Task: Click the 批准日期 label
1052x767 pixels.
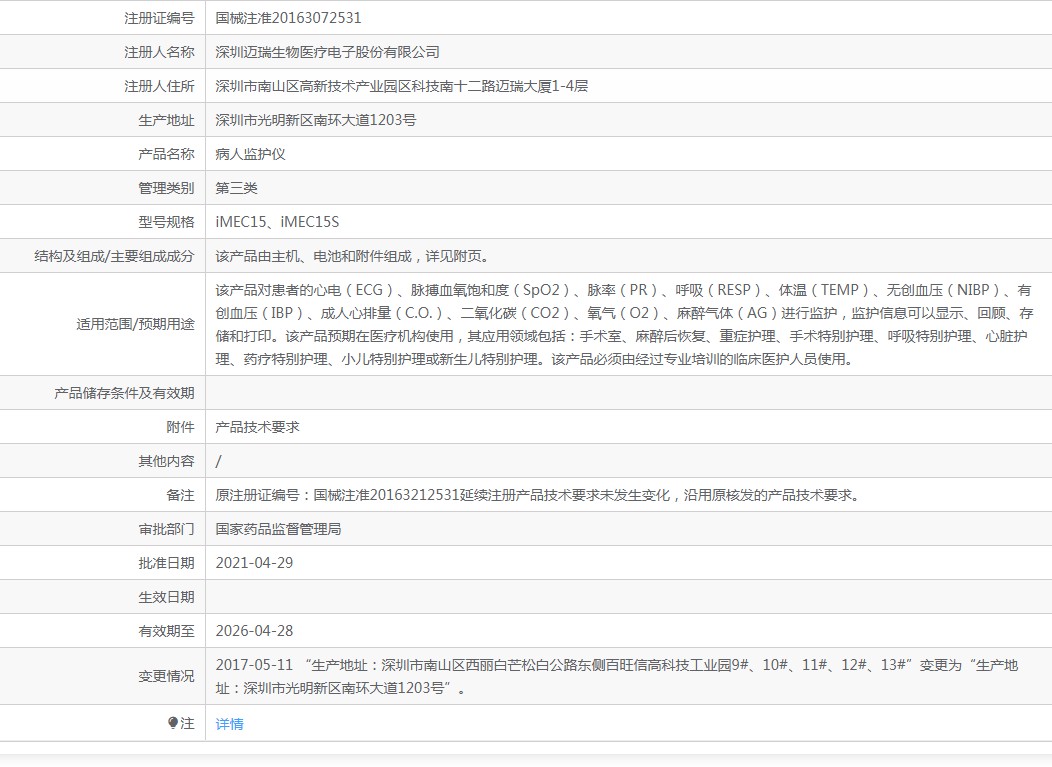Action: pyautogui.click(x=166, y=564)
